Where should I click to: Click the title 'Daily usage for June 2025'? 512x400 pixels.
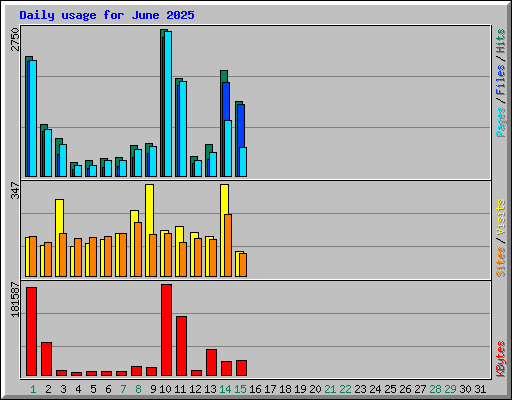pos(107,15)
